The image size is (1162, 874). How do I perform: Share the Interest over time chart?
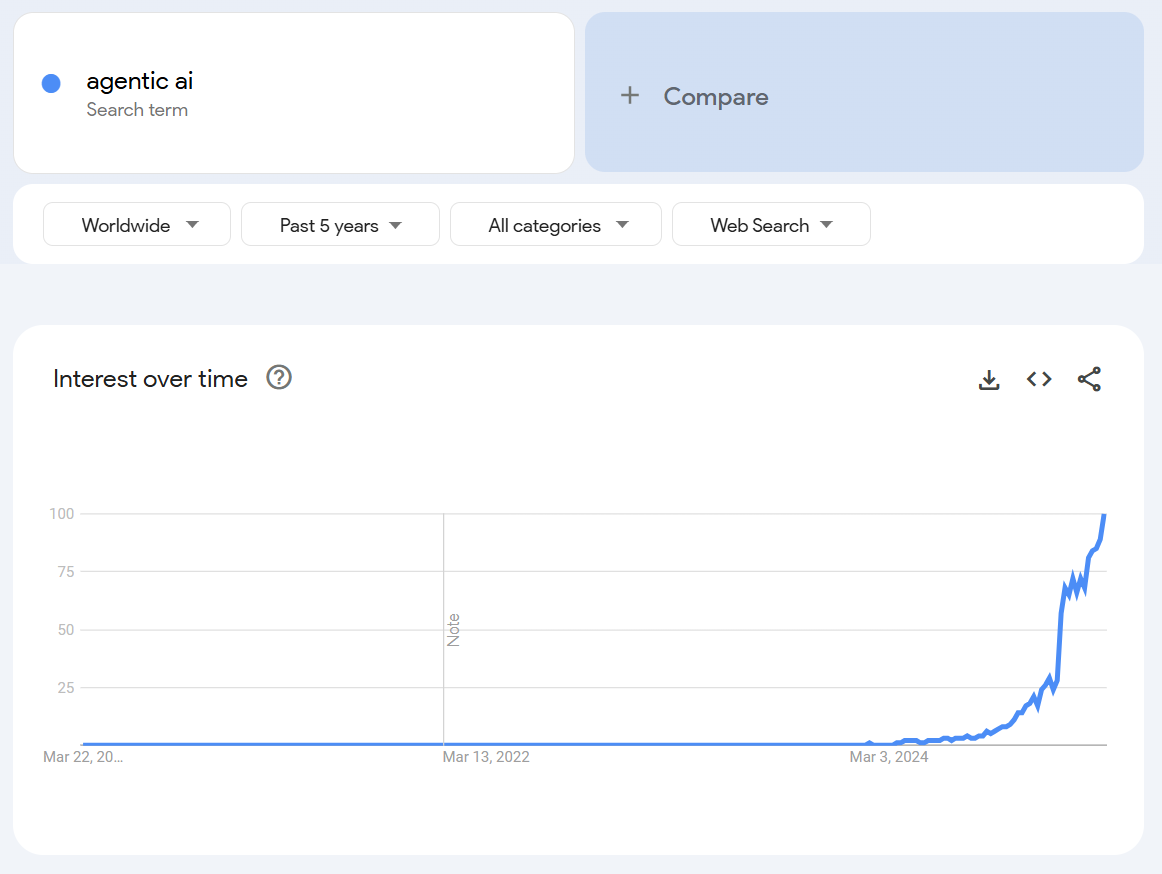coord(1089,379)
